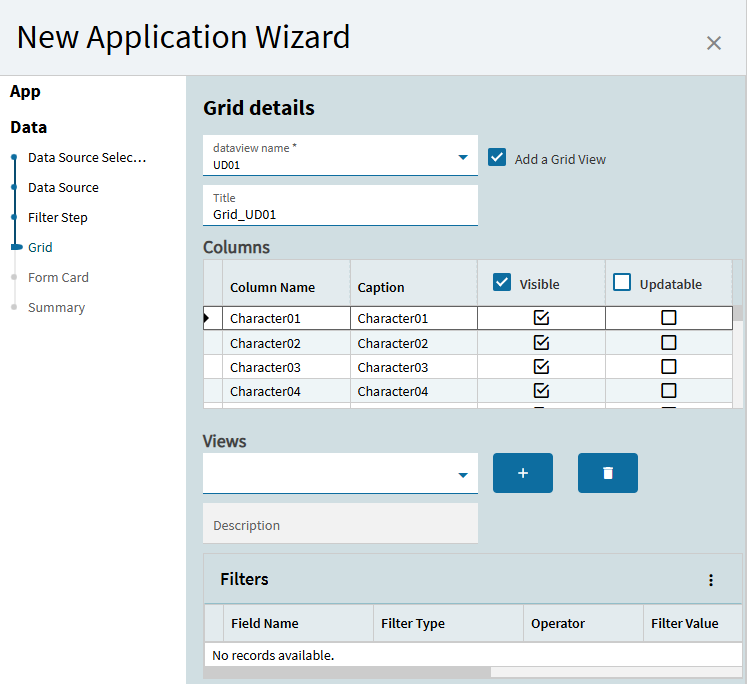The width and height of the screenshot is (747, 684).
Task: Uncheck Visible for Character01
Action: click(x=541, y=318)
